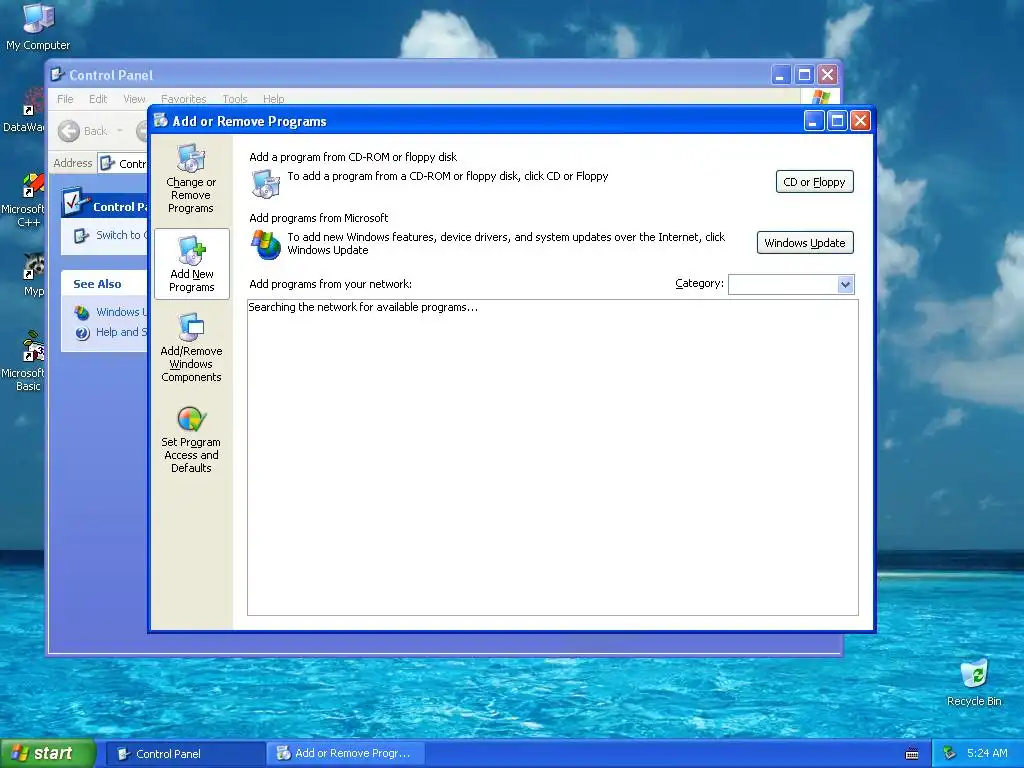Expand the Category dropdown list
Screen dimensions: 1024x768
[x=845, y=284]
